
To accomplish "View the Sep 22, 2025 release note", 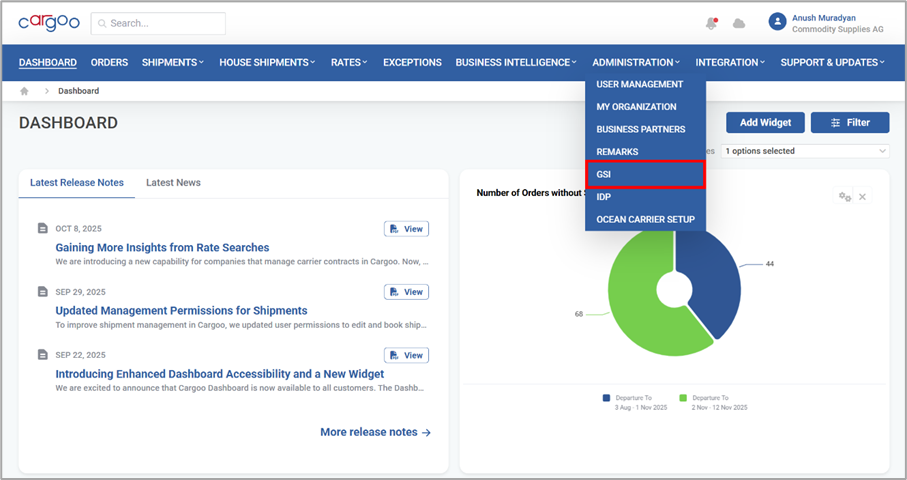I will [406, 355].
